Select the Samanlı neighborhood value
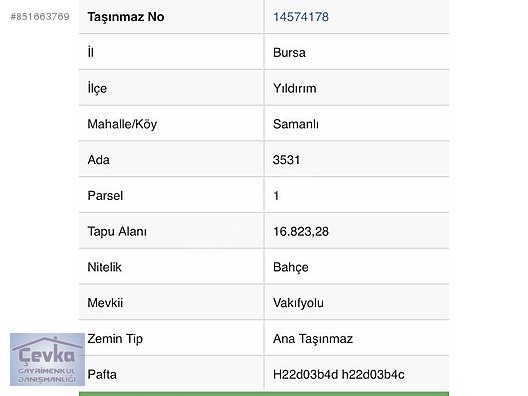Image resolution: width=528 pixels, height=396 pixels. 296,124
